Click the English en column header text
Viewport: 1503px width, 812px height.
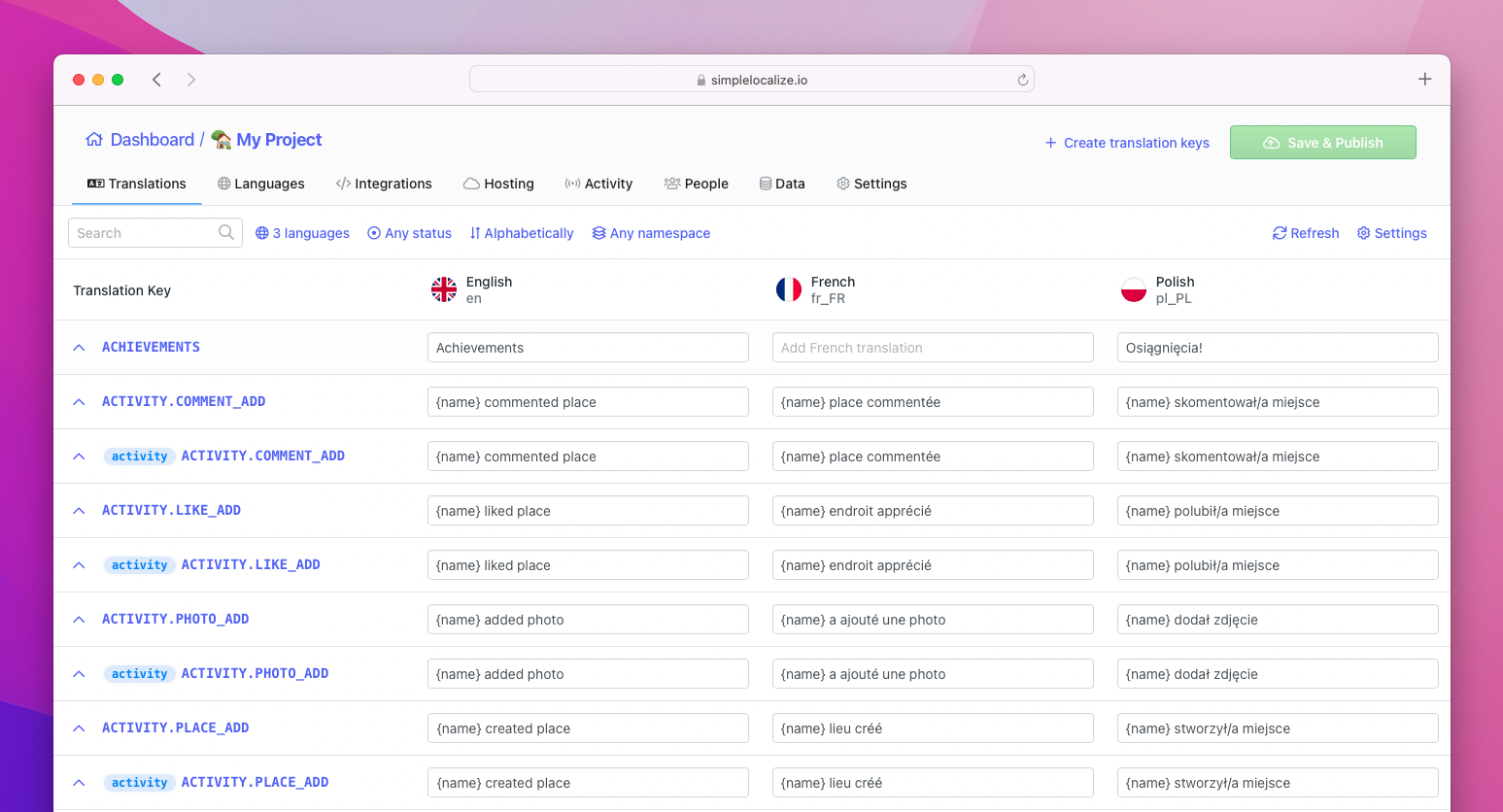point(489,289)
